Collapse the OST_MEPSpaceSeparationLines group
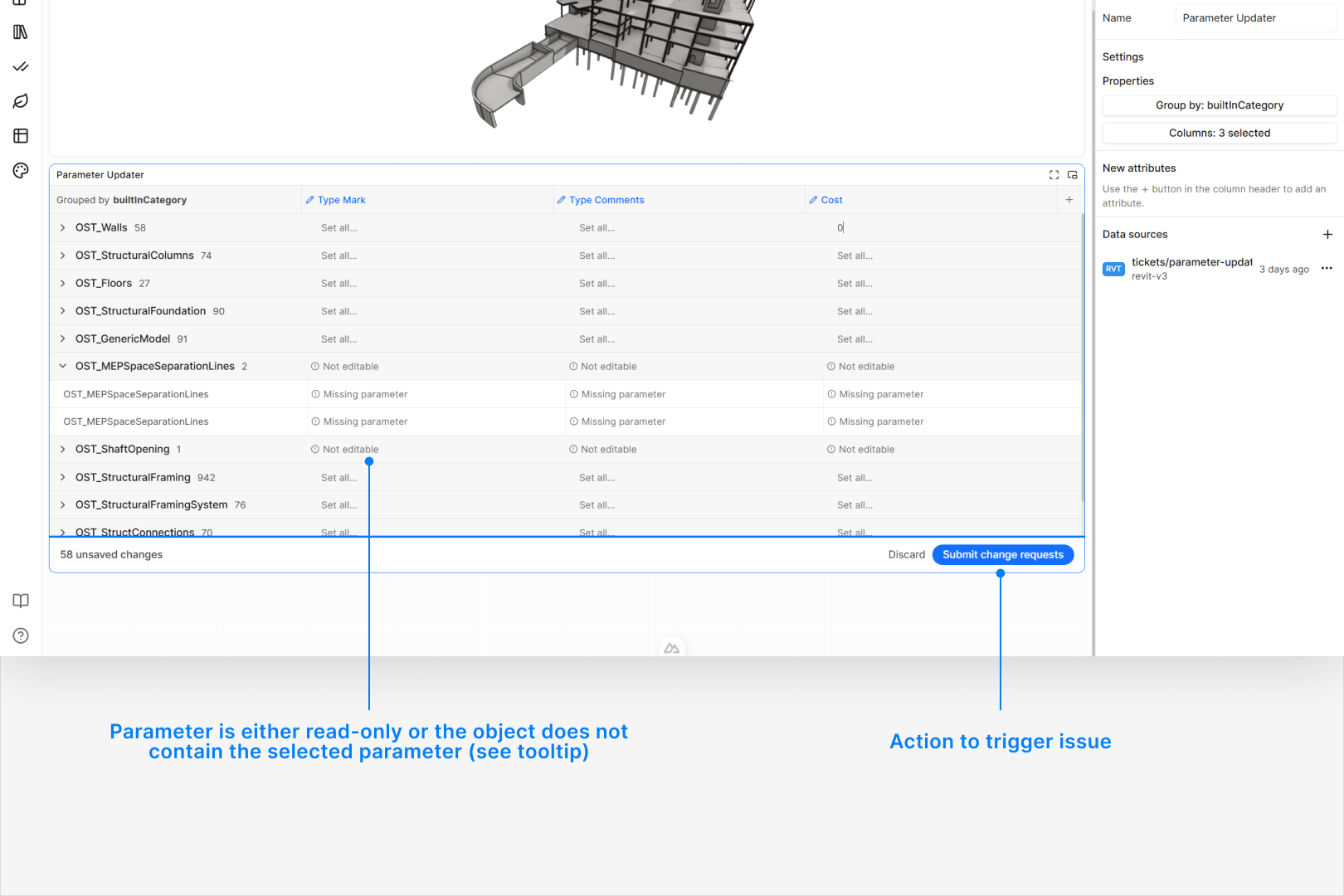1344x896 pixels. [62, 366]
